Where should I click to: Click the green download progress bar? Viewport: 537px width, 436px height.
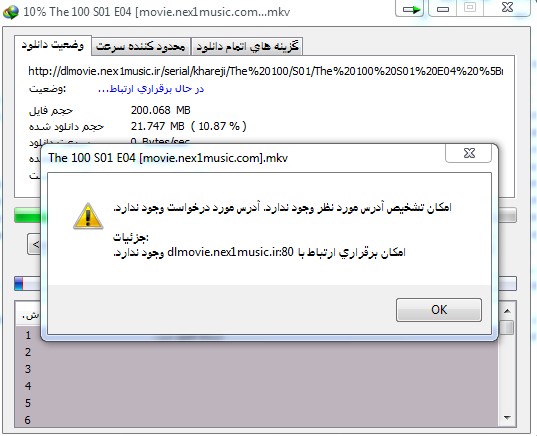(27, 216)
